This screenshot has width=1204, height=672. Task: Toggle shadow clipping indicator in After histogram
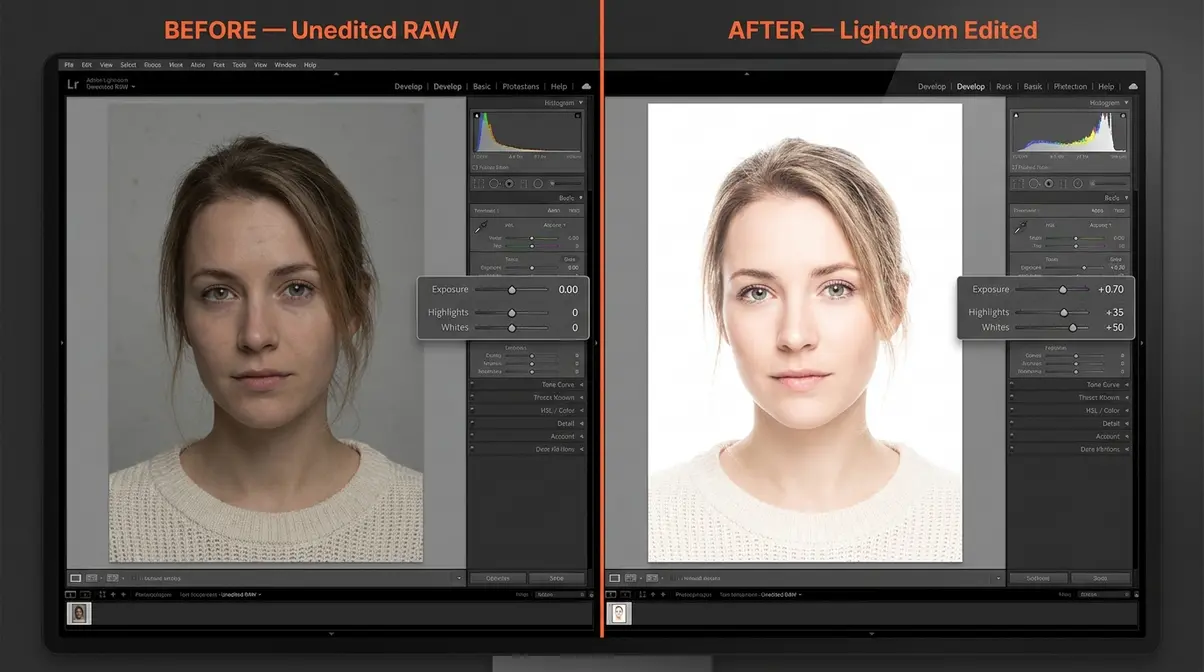pyautogui.click(x=1016, y=116)
